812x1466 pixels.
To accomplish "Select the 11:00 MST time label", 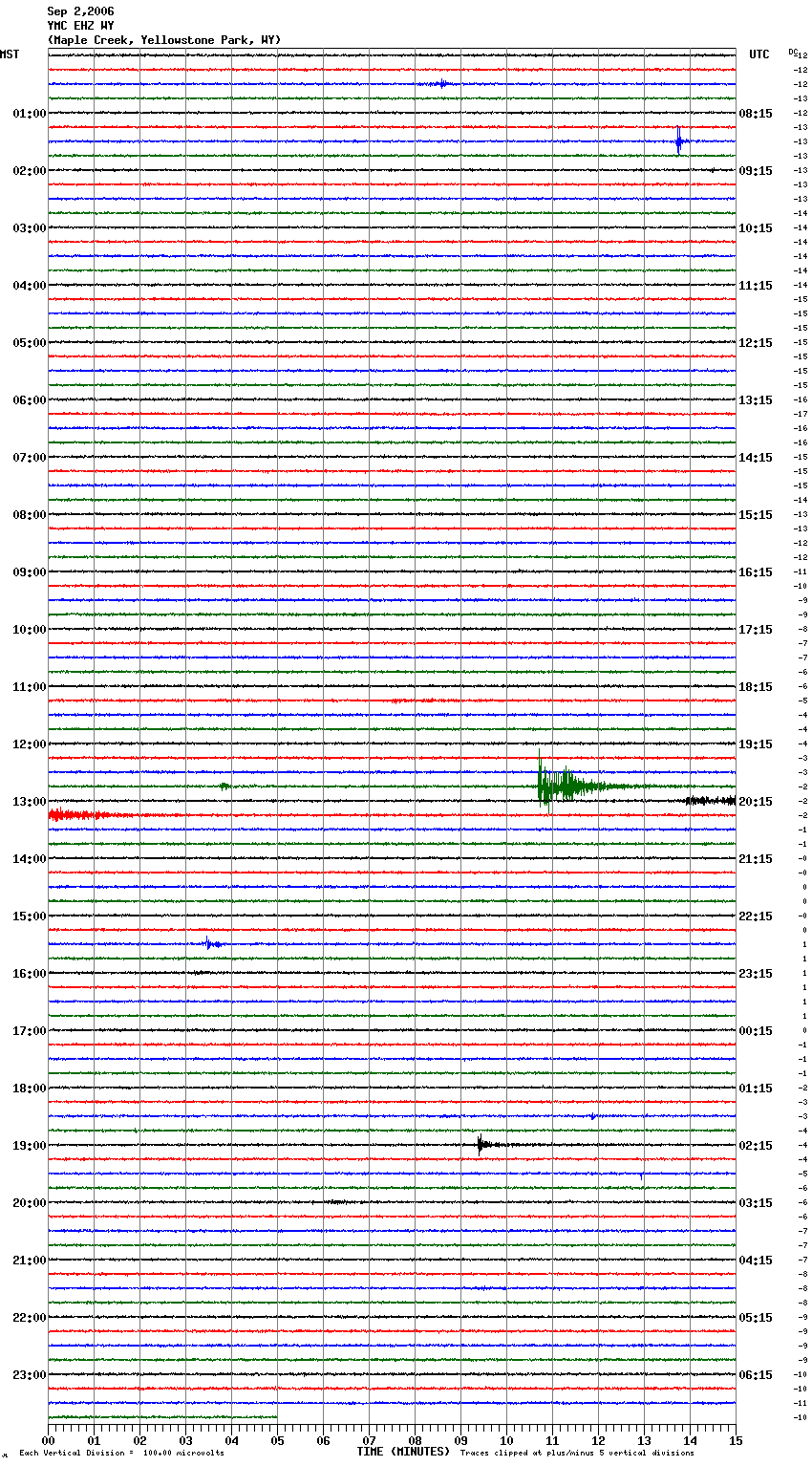I will (x=29, y=687).
